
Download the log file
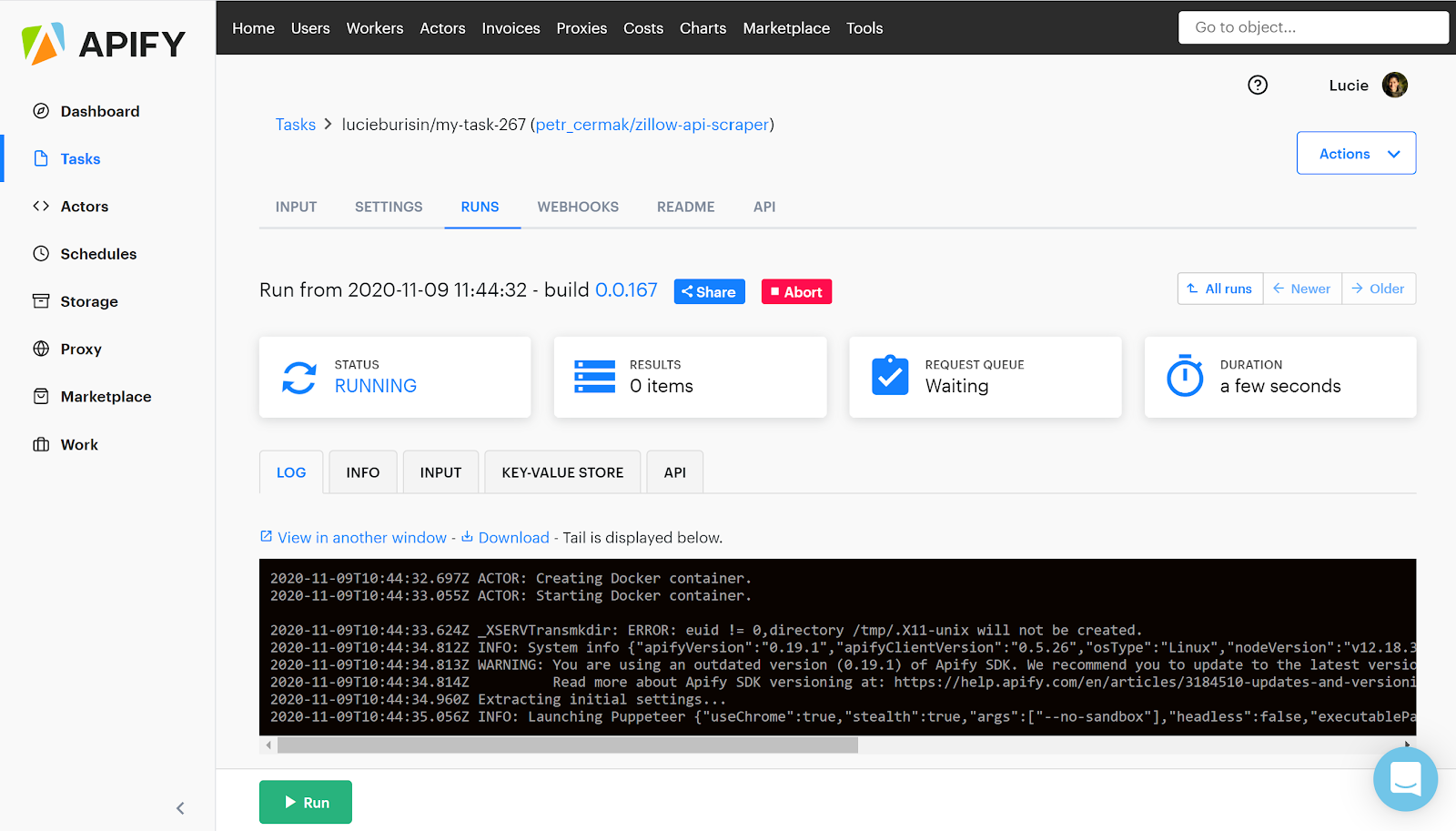tap(514, 538)
